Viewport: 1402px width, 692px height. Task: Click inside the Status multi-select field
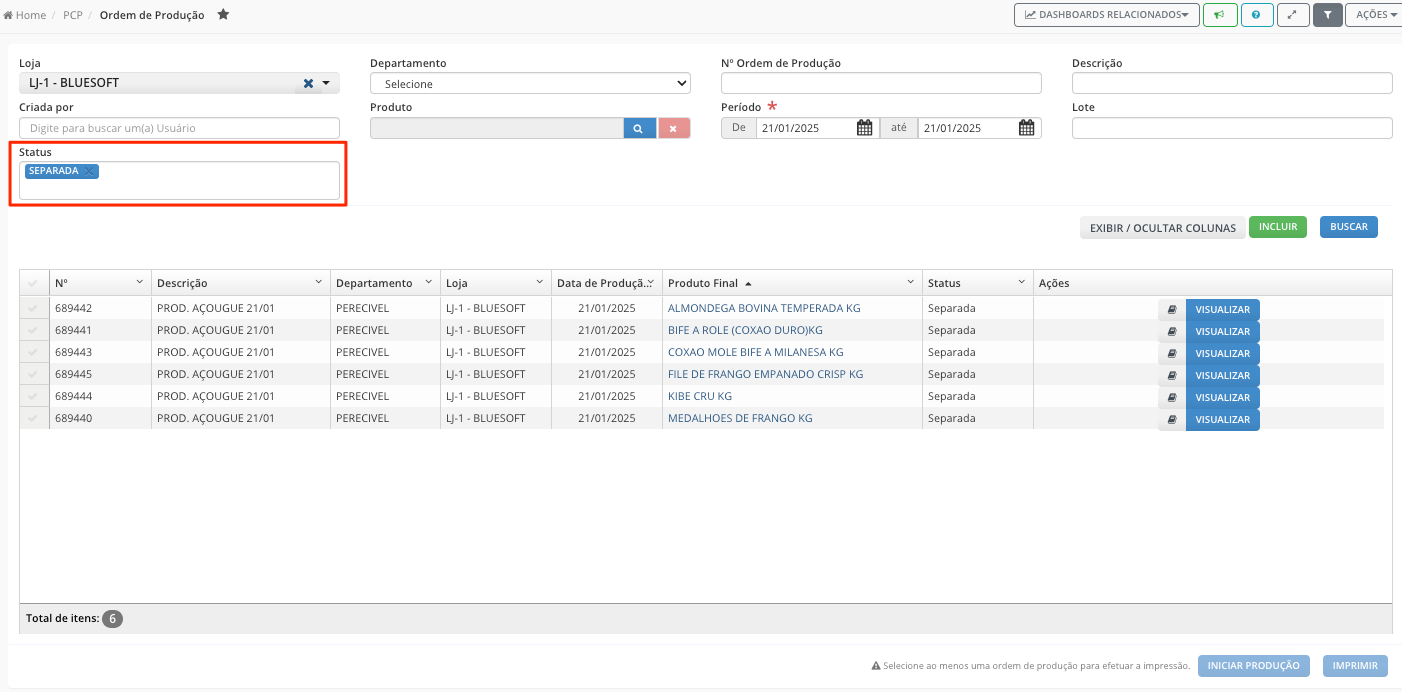pyautogui.click(x=179, y=181)
